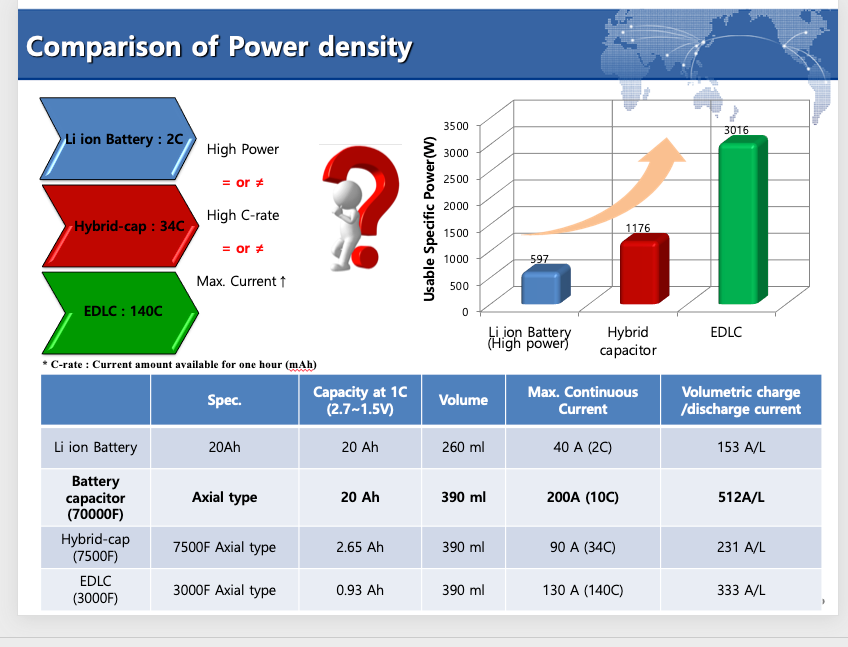Select the green EDLC bar labeled 3016
The width and height of the screenshot is (848, 647).
pyautogui.click(x=739, y=221)
